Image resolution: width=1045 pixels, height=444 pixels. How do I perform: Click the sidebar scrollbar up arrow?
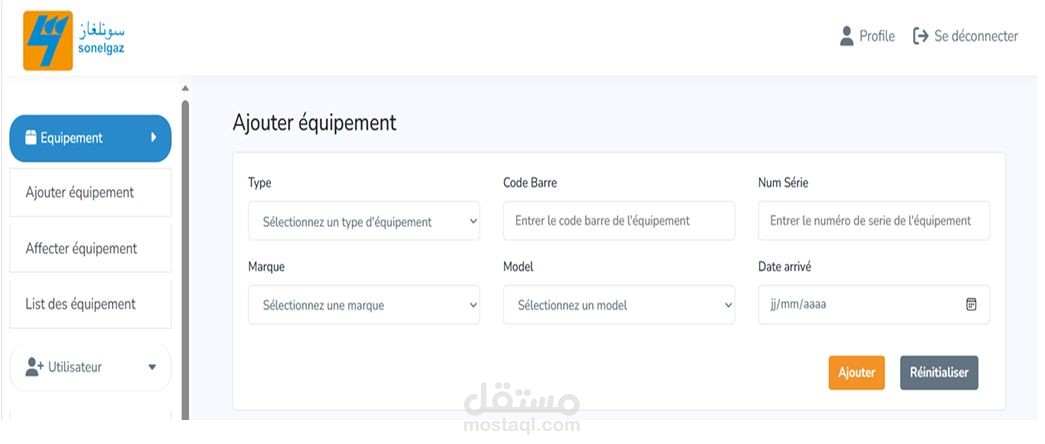(185, 89)
